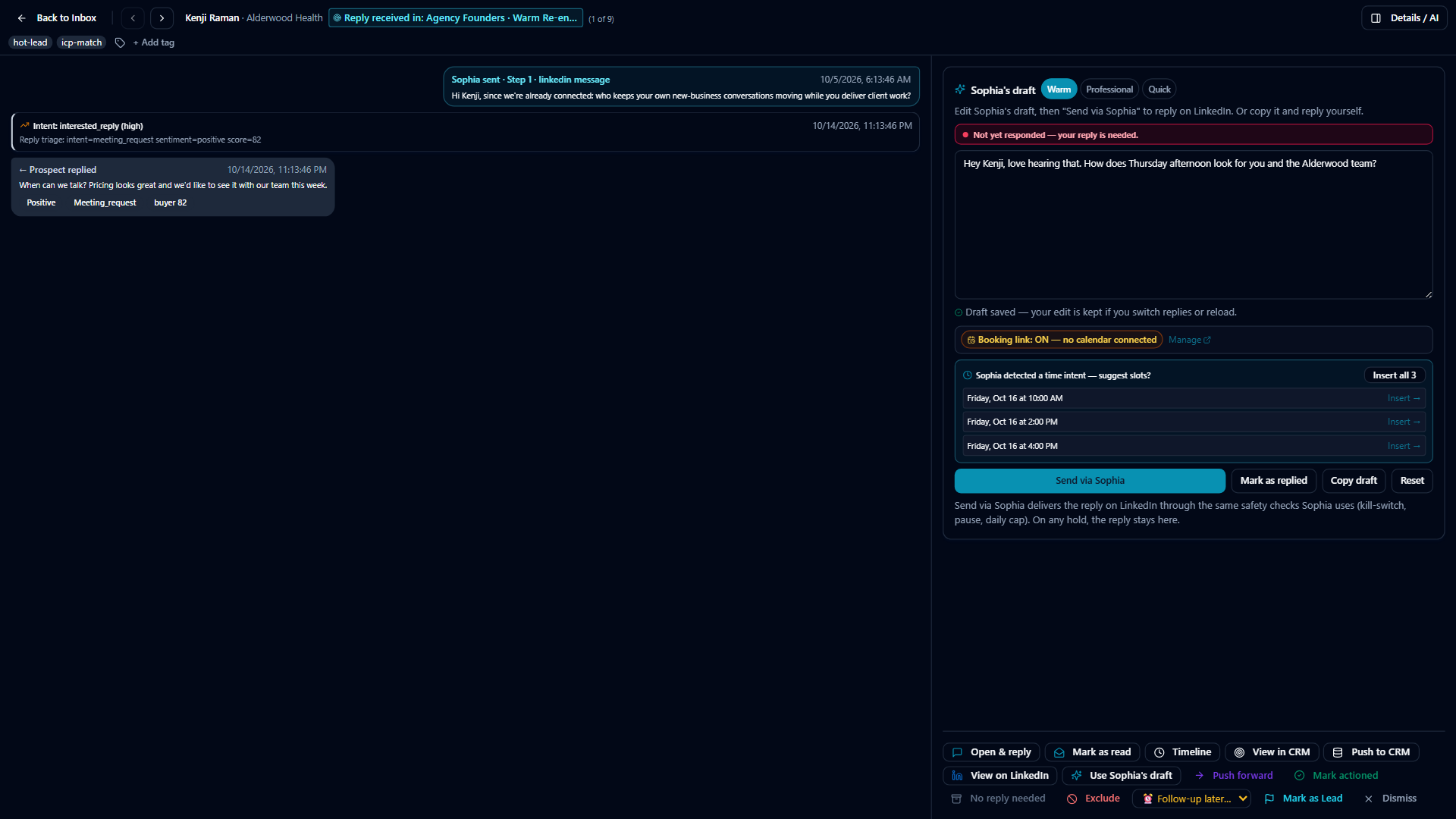The width and height of the screenshot is (1456, 819).
Task: Go to the next reply arrow
Action: click(162, 18)
